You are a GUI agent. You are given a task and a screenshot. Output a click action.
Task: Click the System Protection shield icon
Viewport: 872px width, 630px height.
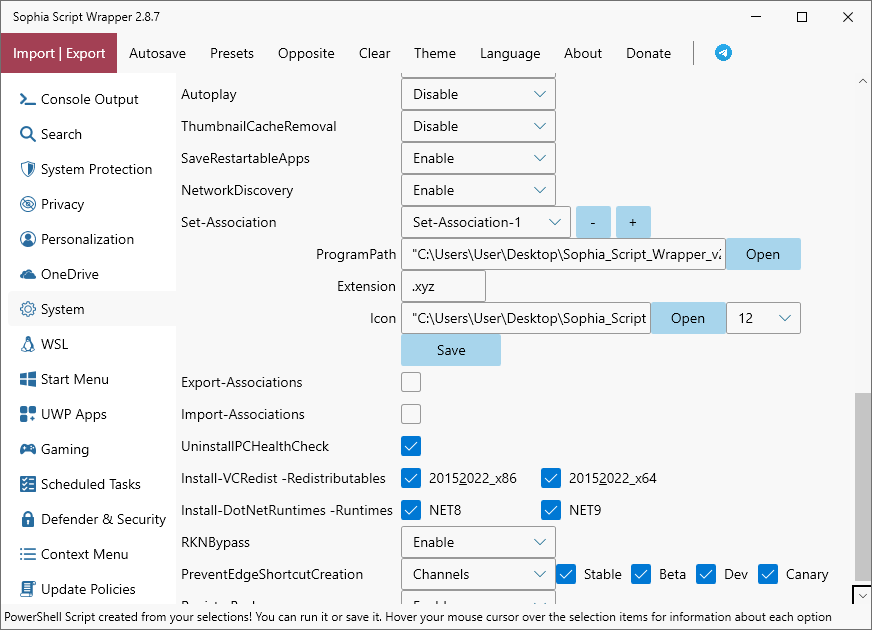click(27, 169)
